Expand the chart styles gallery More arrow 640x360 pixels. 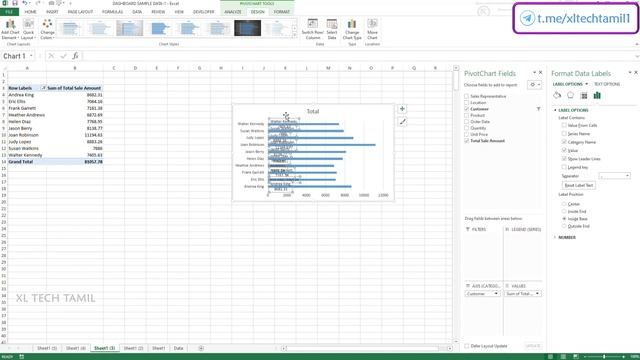(x=295, y=35)
